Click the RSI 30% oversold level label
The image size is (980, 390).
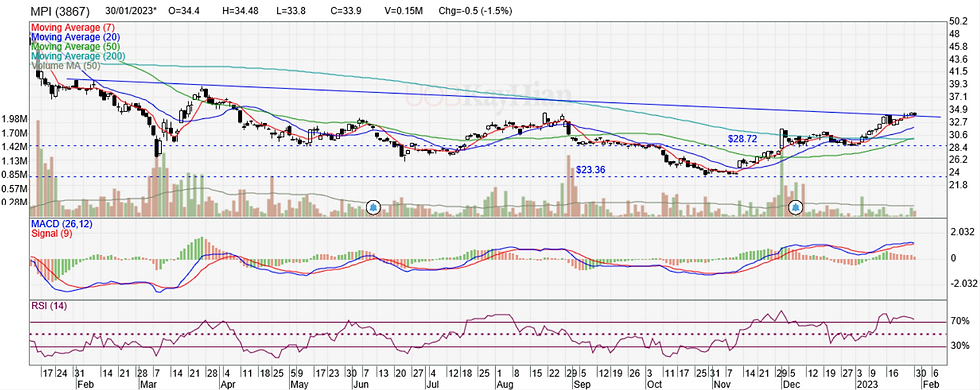[959, 346]
